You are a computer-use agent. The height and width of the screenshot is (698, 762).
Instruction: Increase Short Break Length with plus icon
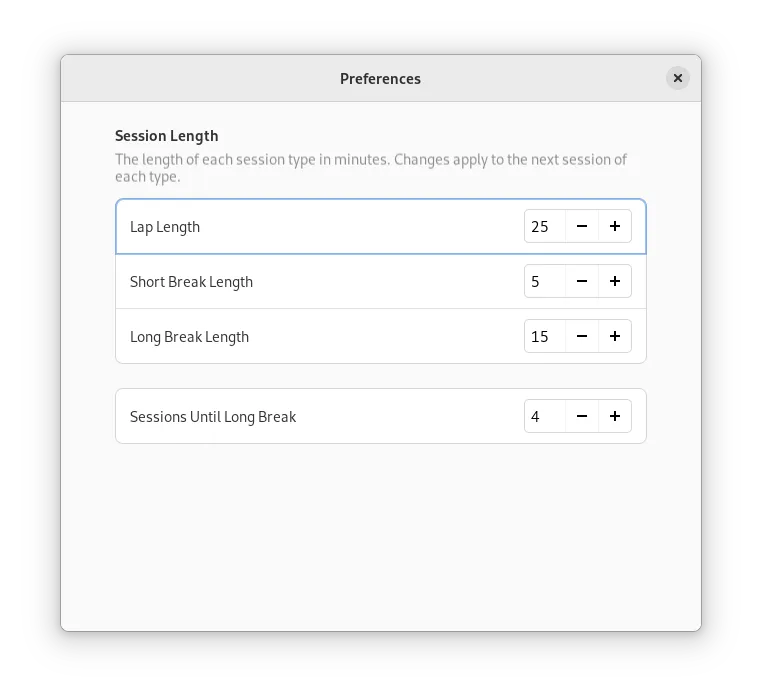(615, 281)
